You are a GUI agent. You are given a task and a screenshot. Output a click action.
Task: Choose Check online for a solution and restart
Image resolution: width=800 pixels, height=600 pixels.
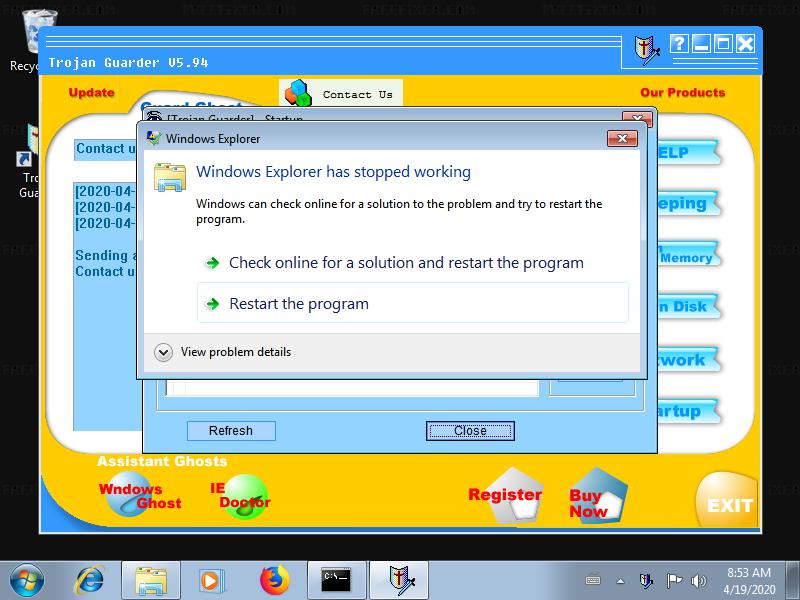(x=413, y=263)
